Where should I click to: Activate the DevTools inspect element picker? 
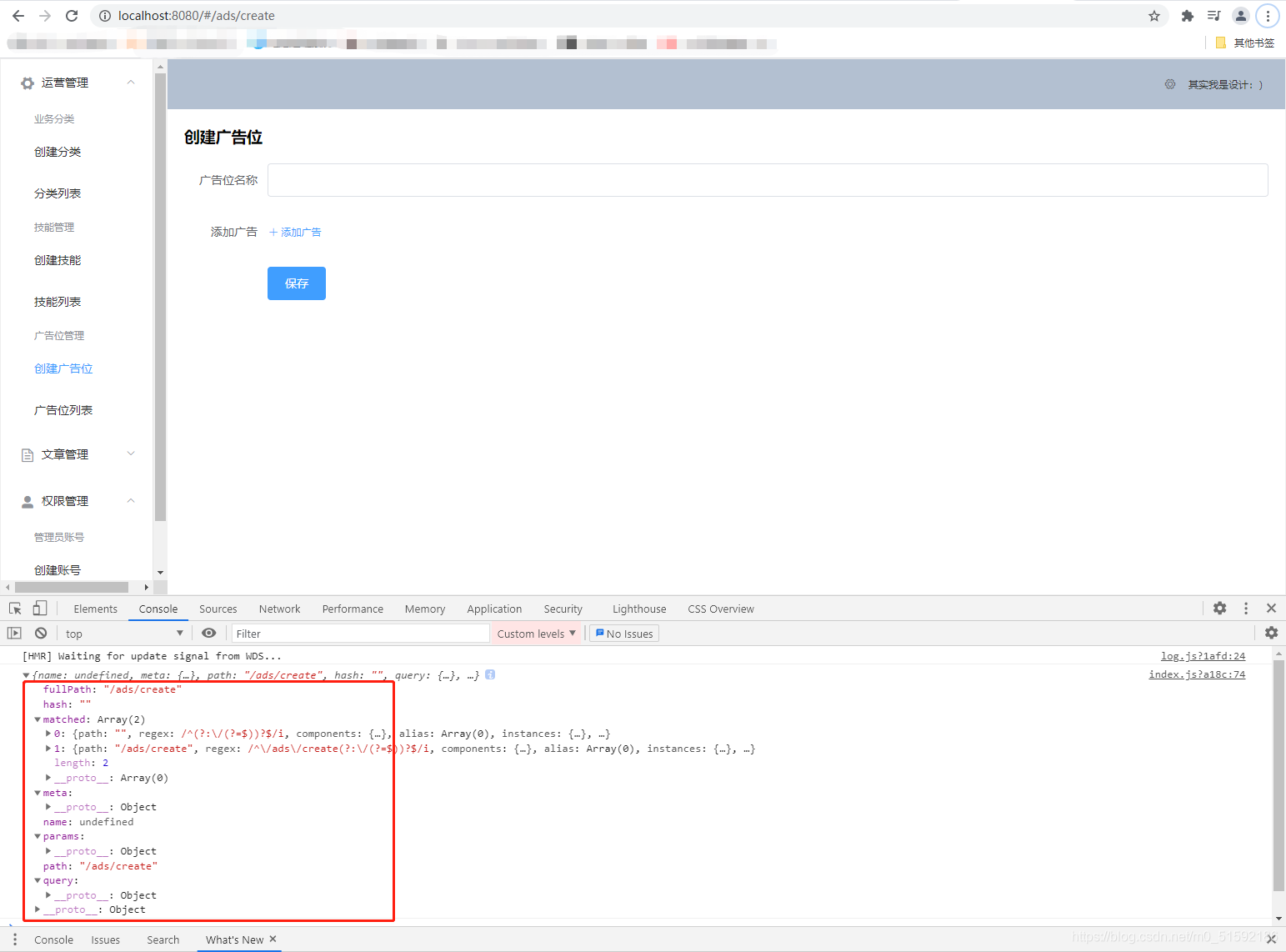(x=15, y=609)
